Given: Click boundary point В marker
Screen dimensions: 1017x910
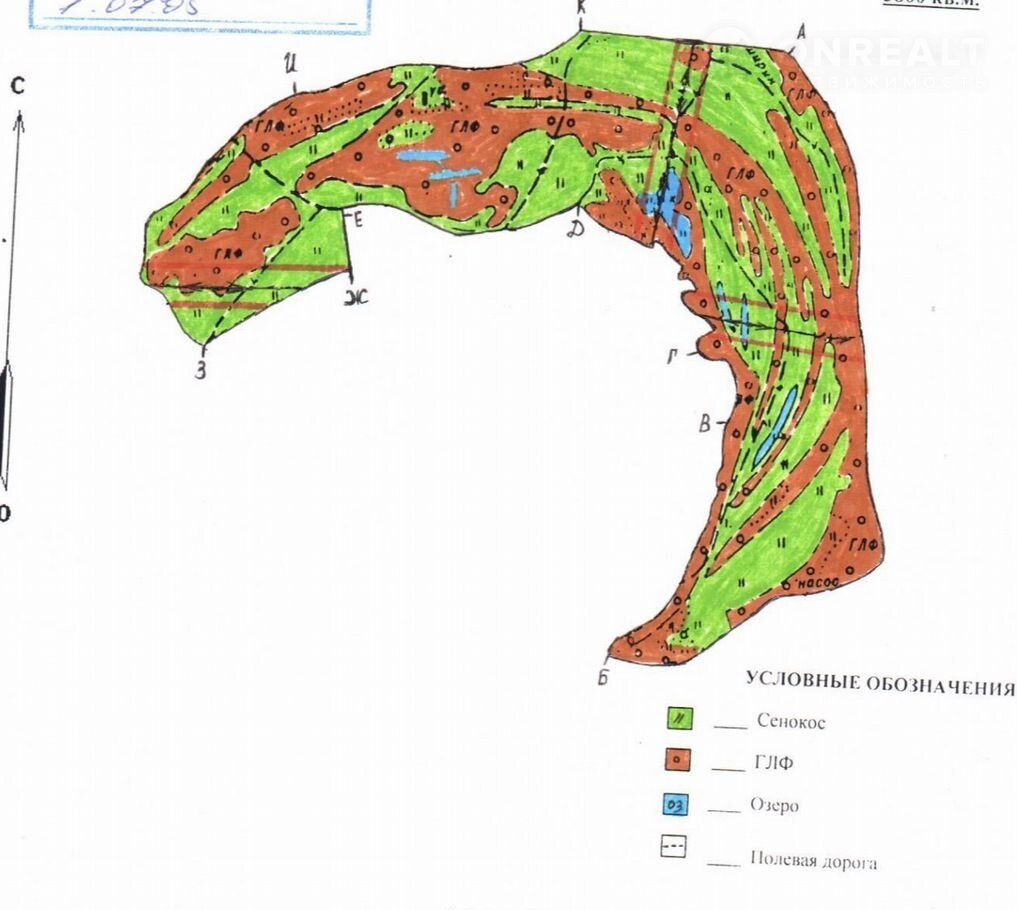Looking at the screenshot, I should [x=704, y=423].
